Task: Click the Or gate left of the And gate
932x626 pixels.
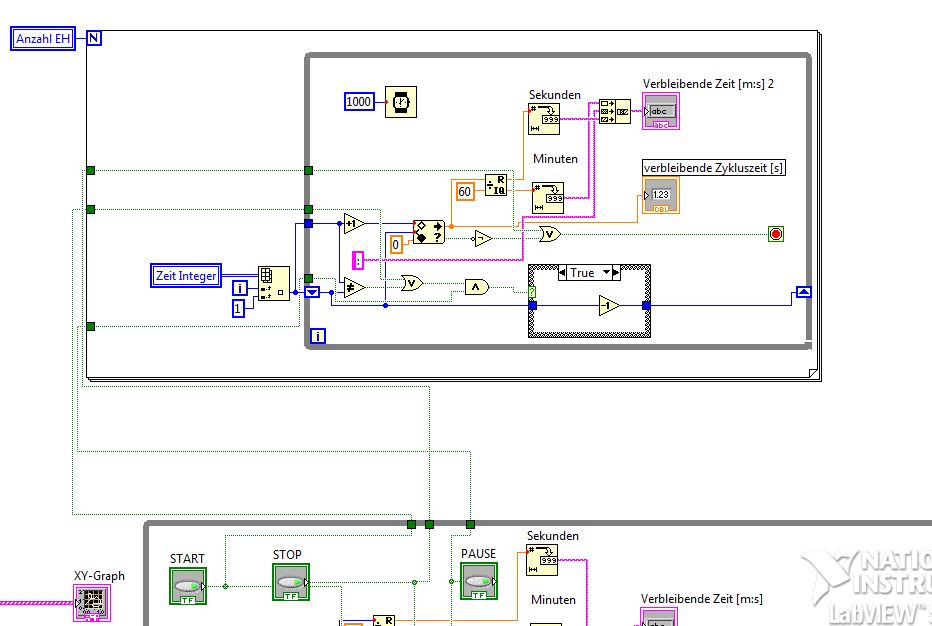Action: click(411, 283)
